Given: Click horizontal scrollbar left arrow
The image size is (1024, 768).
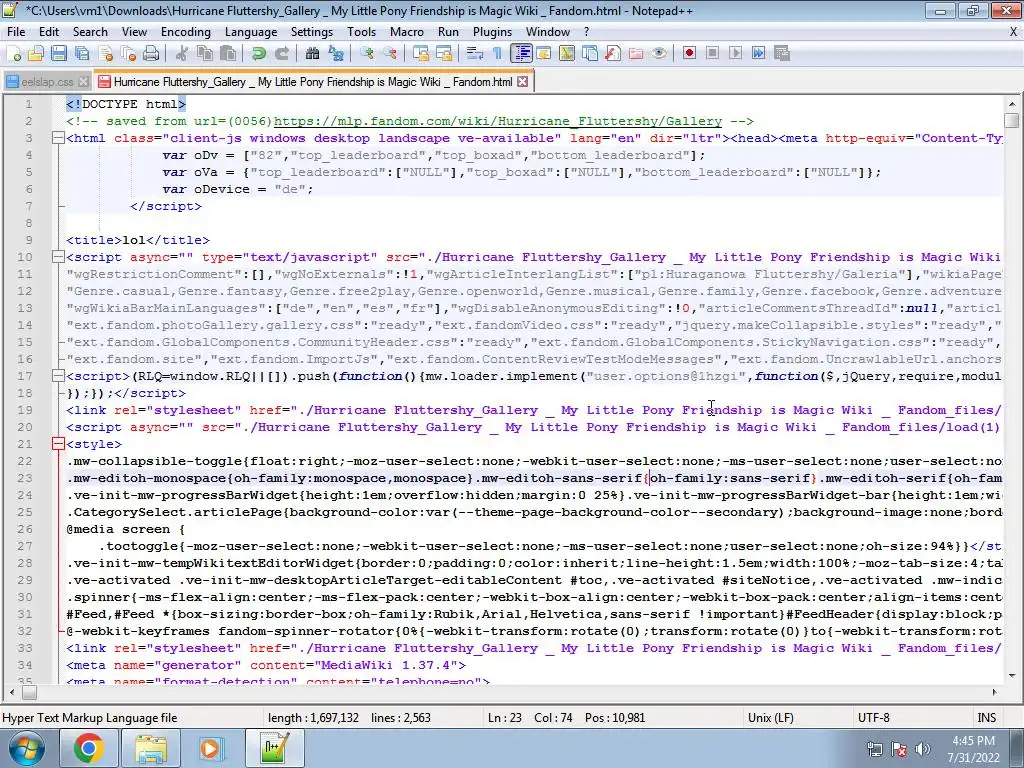Looking at the screenshot, I should (x=12, y=692).
